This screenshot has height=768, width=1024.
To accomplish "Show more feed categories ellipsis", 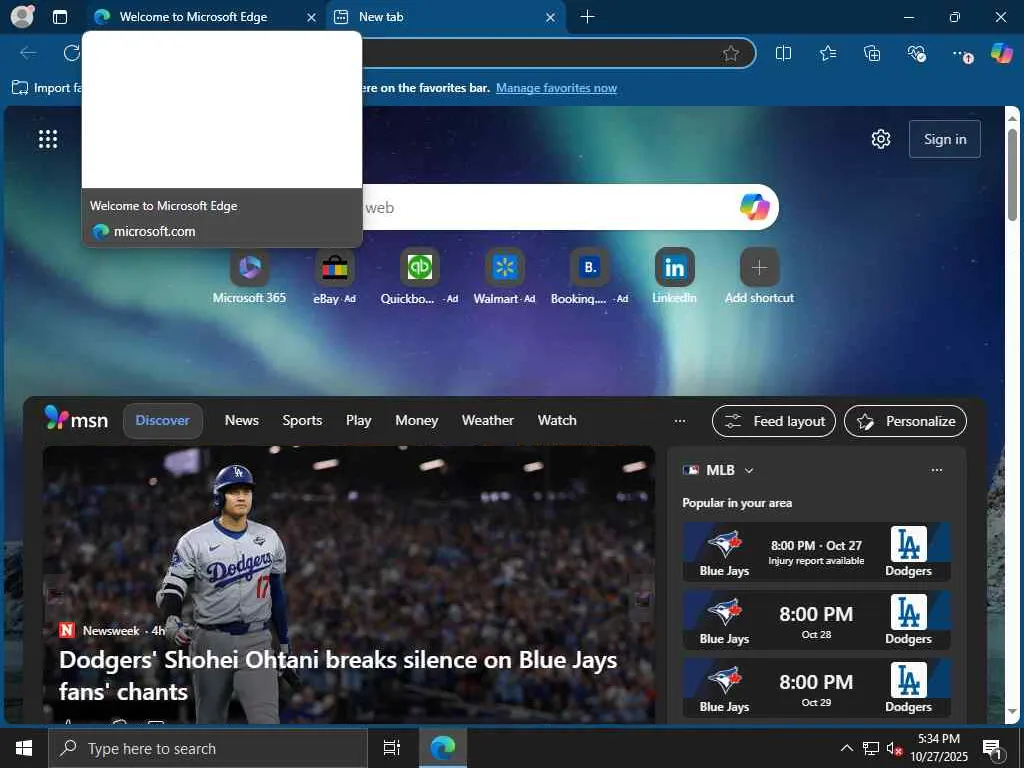I will point(680,421).
